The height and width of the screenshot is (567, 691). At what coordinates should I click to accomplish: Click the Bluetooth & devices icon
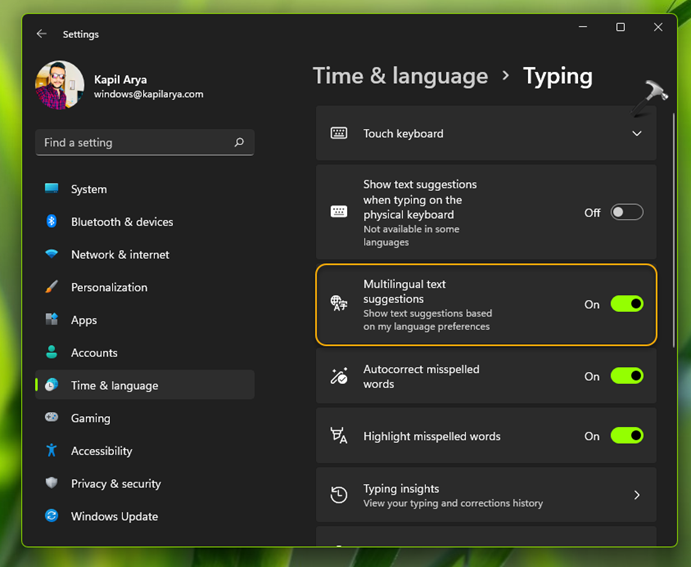51,222
